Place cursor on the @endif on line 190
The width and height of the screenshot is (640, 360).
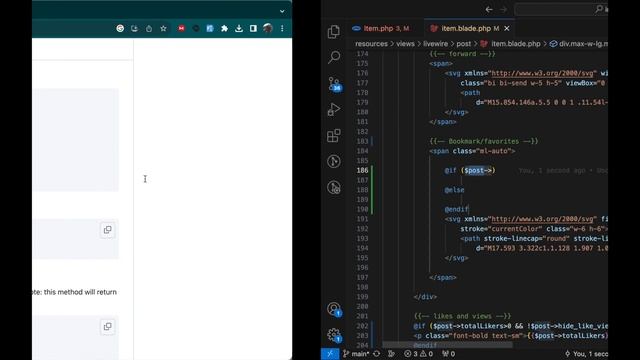coord(456,209)
